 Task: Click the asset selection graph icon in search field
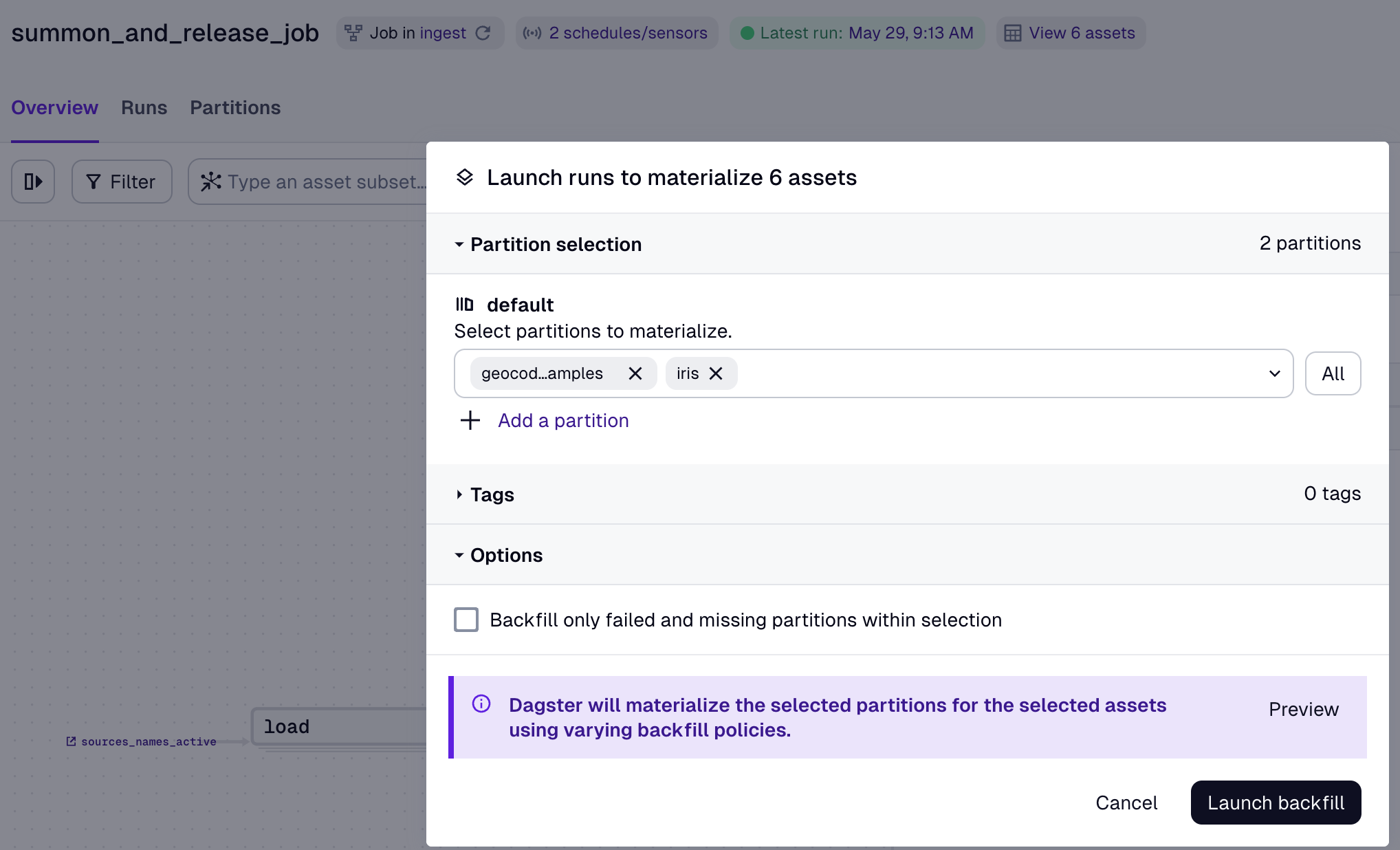[210, 182]
